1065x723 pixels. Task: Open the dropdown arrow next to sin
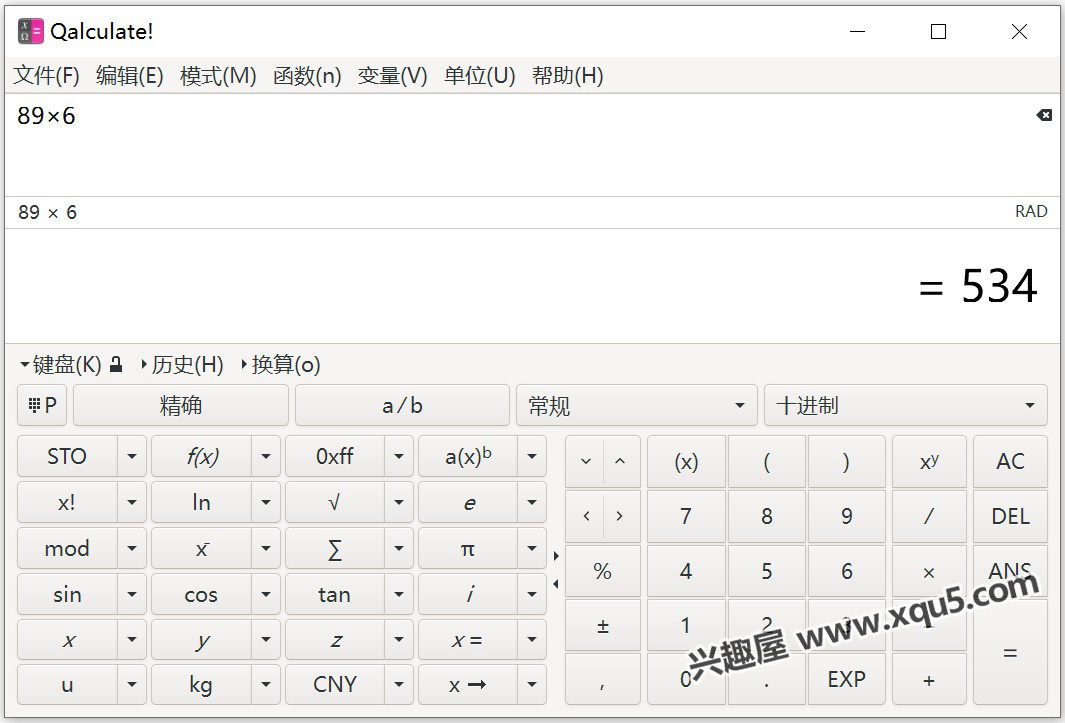click(132, 595)
